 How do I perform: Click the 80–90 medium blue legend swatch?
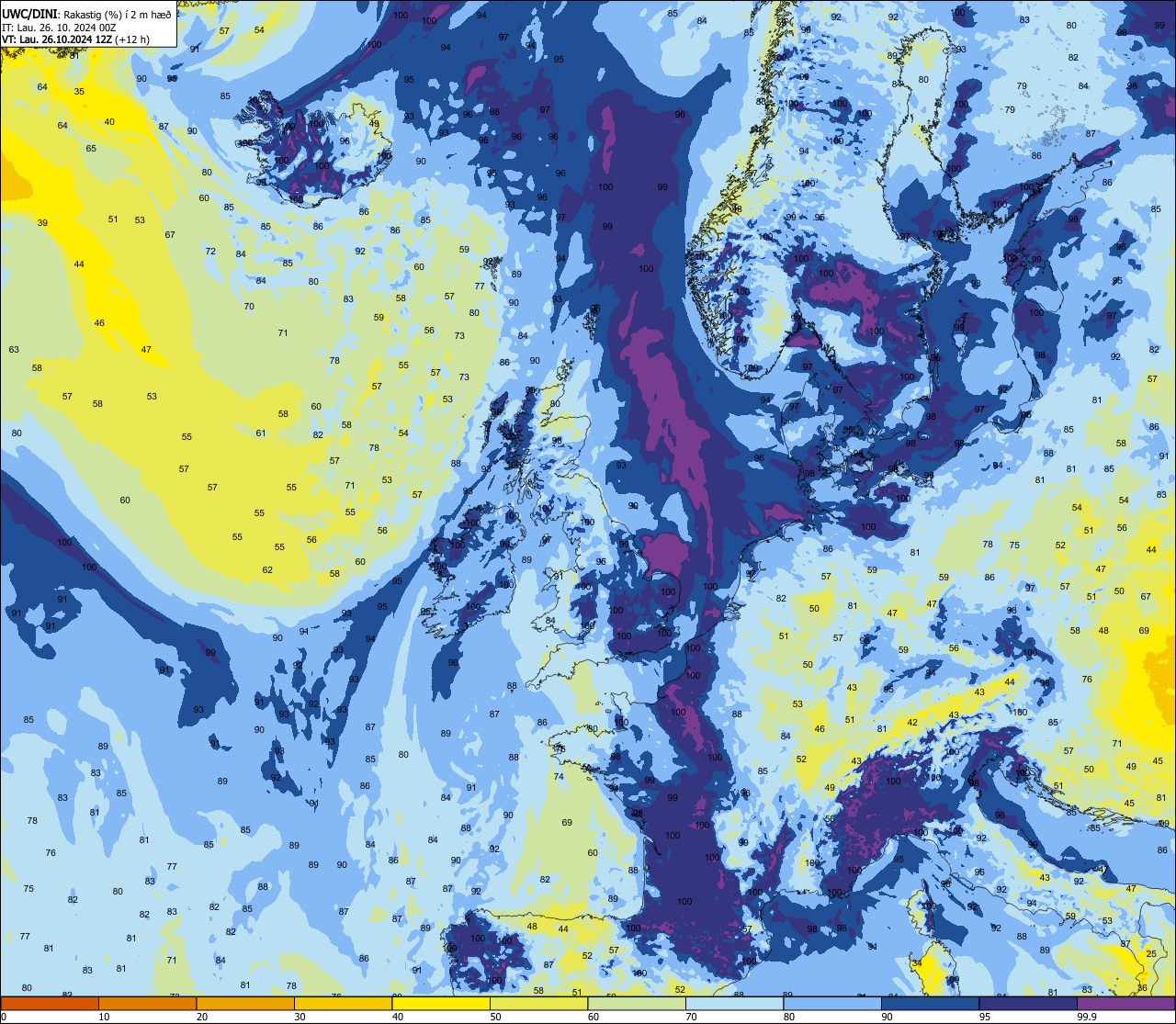(x=831, y=1003)
